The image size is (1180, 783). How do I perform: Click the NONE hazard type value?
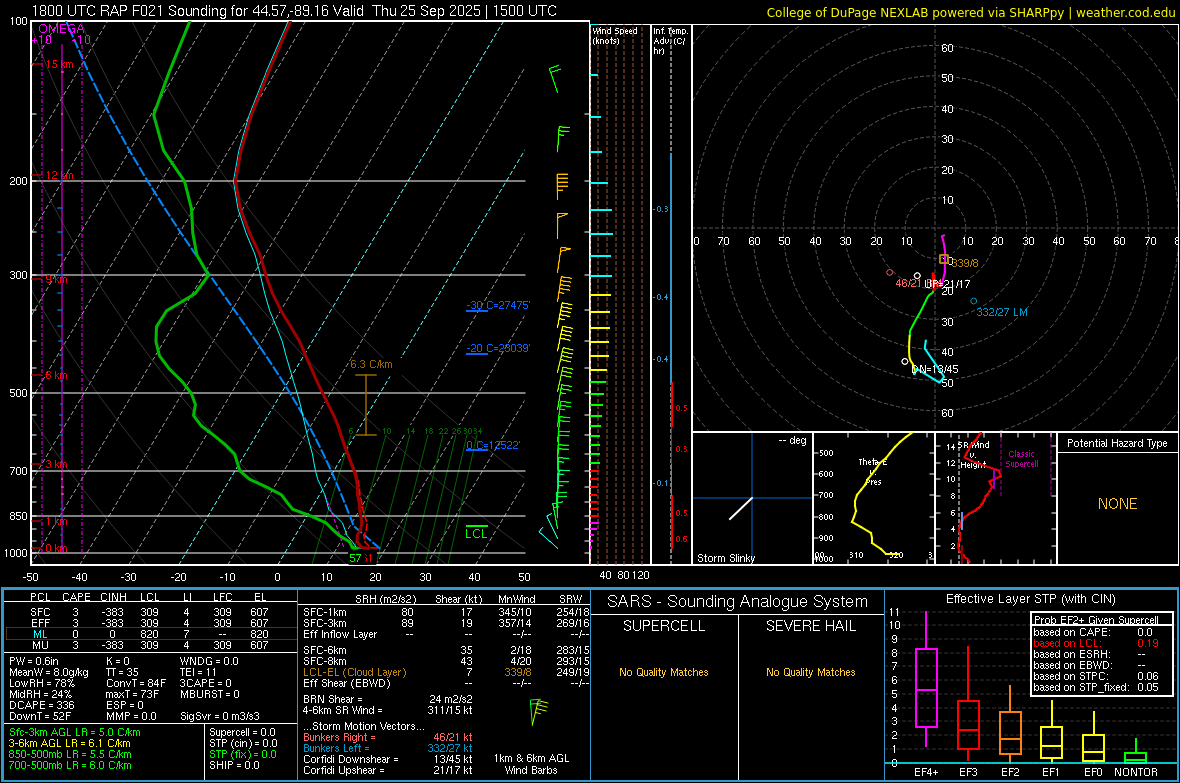click(x=1117, y=504)
